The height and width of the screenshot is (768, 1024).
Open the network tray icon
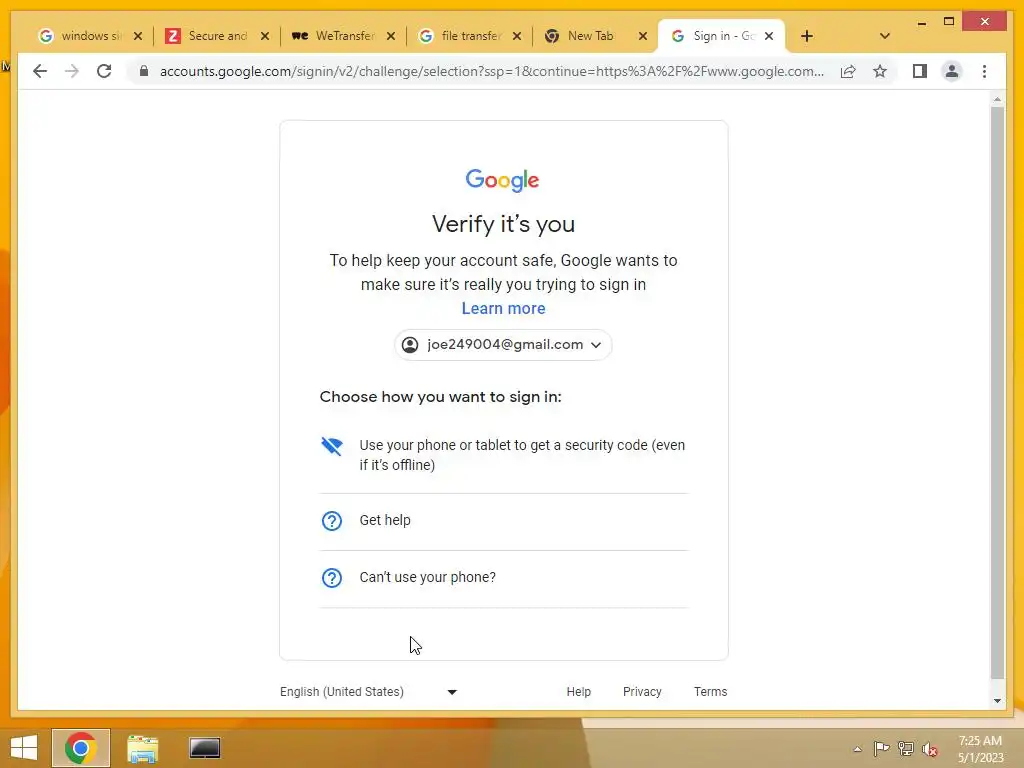(x=906, y=749)
